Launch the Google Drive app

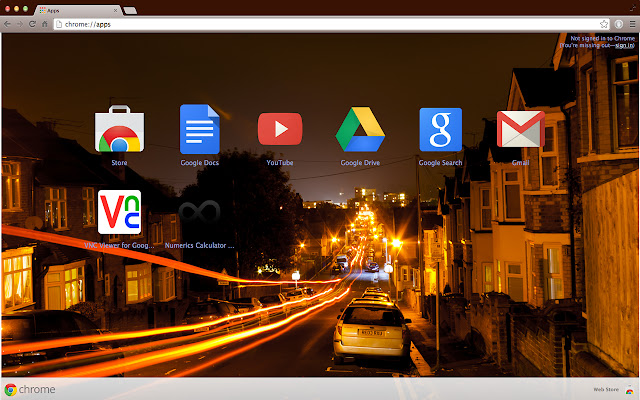[360, 129]
